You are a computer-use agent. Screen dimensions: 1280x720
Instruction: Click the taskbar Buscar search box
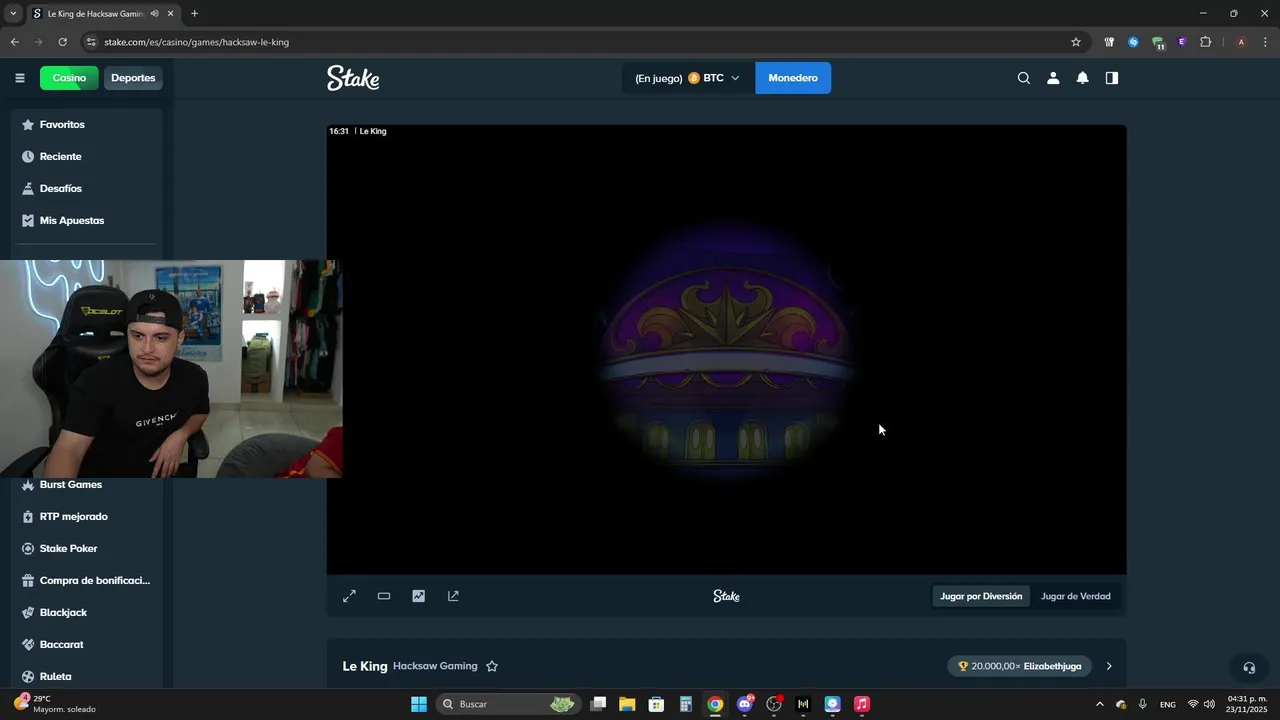tap(508, 704)
